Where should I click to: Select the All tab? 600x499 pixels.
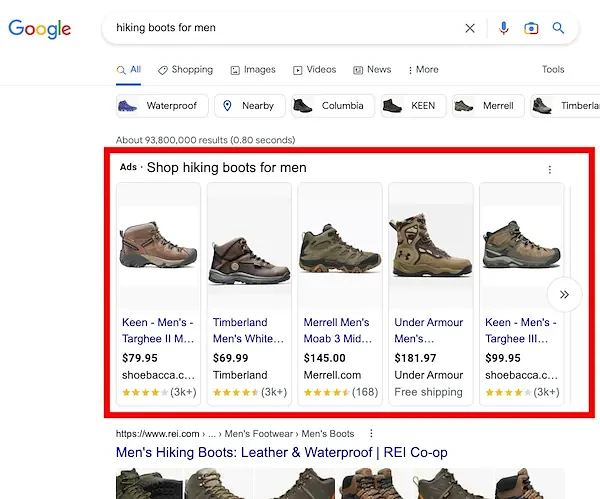(x=129, y=70)
